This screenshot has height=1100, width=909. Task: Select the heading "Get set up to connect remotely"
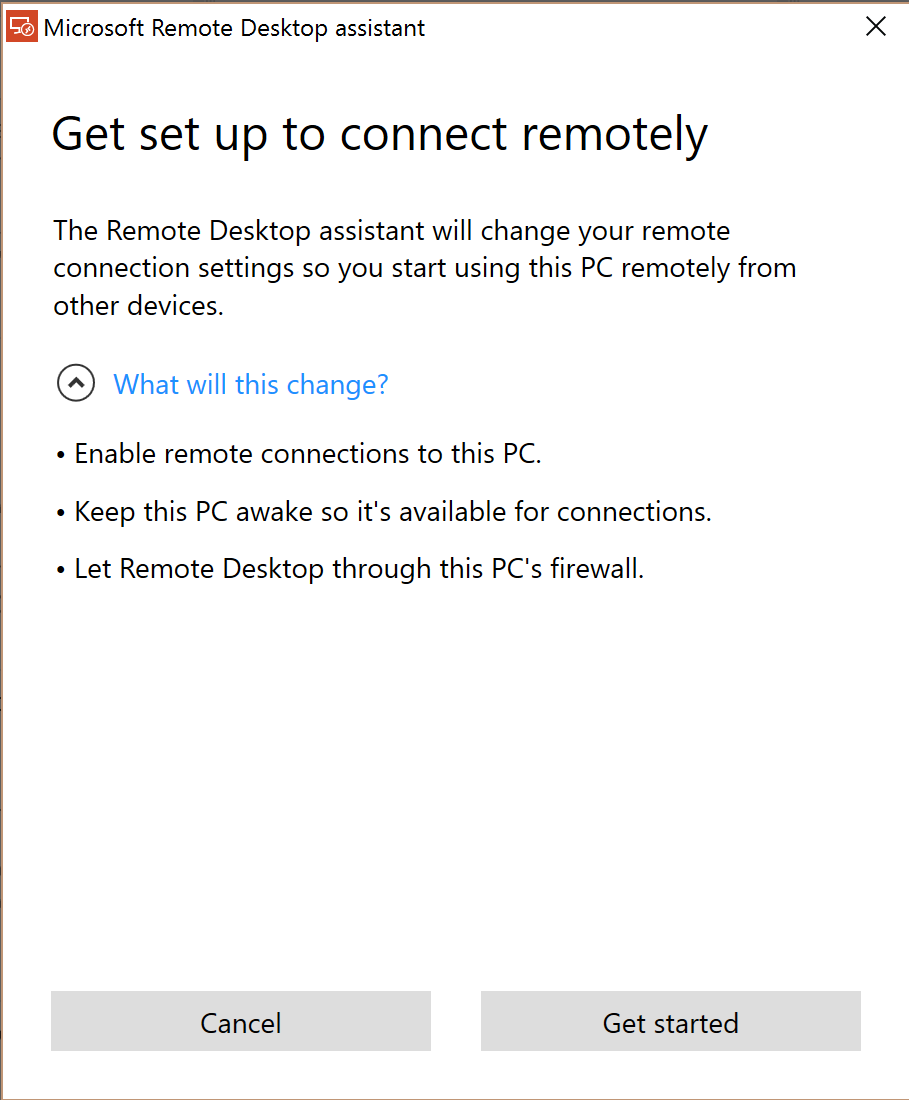(x=380, y=133)
